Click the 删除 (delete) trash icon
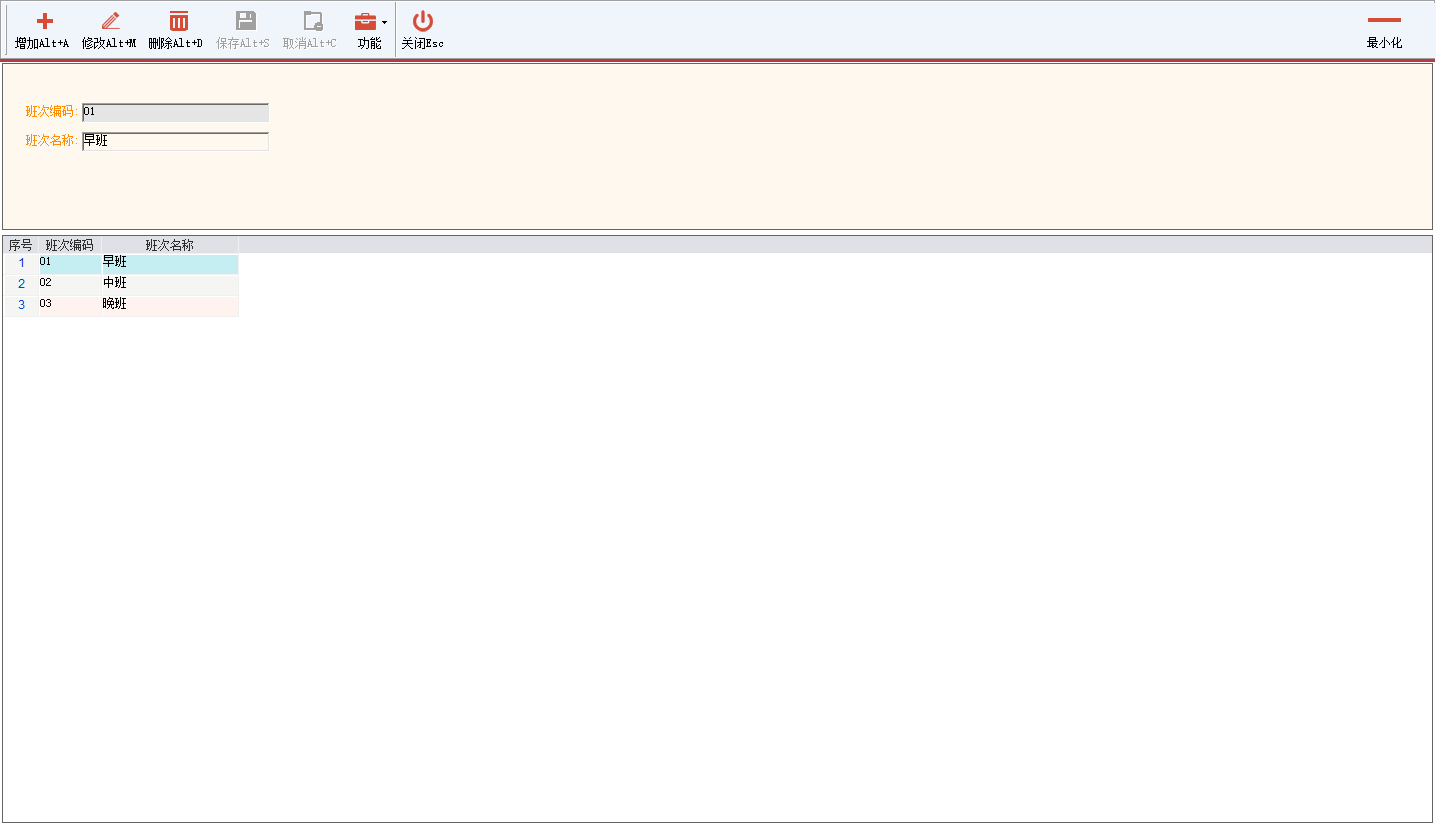Viewport: 1436px width, 824px height. [x=178, y=21]
